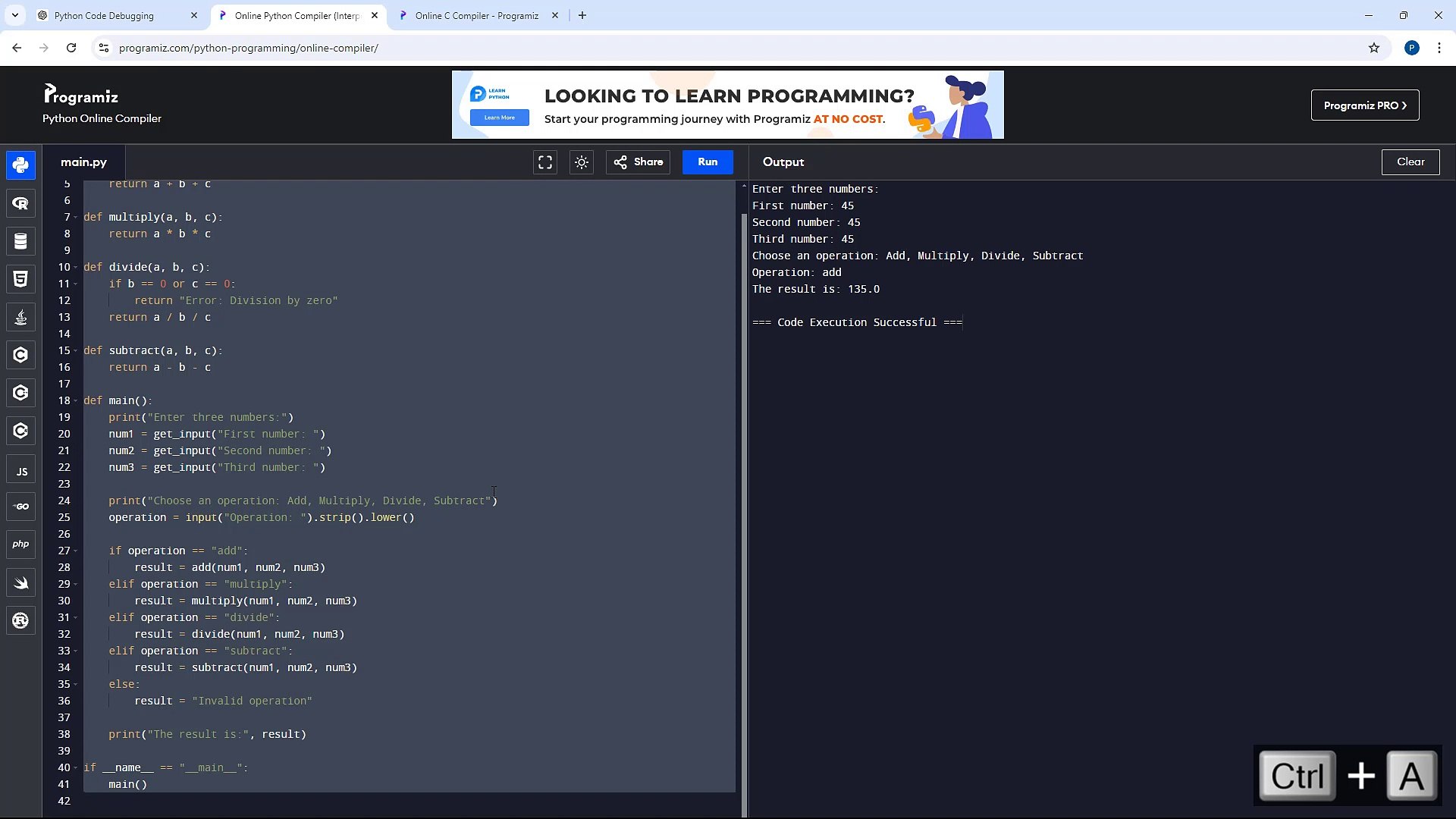Select the main.py file tab
This screenshot has width=1456, height=819.
[83, 162]
